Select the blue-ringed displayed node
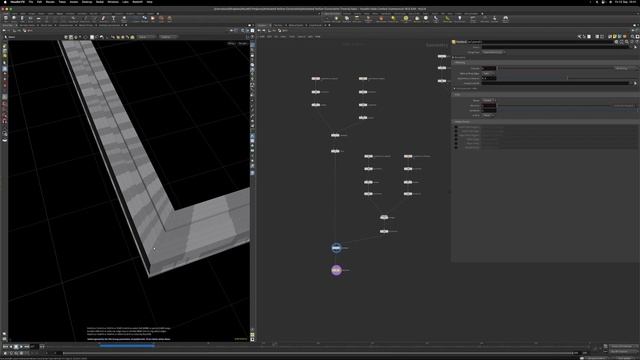Screen dimensions: 640x360 tap(336, 248)
